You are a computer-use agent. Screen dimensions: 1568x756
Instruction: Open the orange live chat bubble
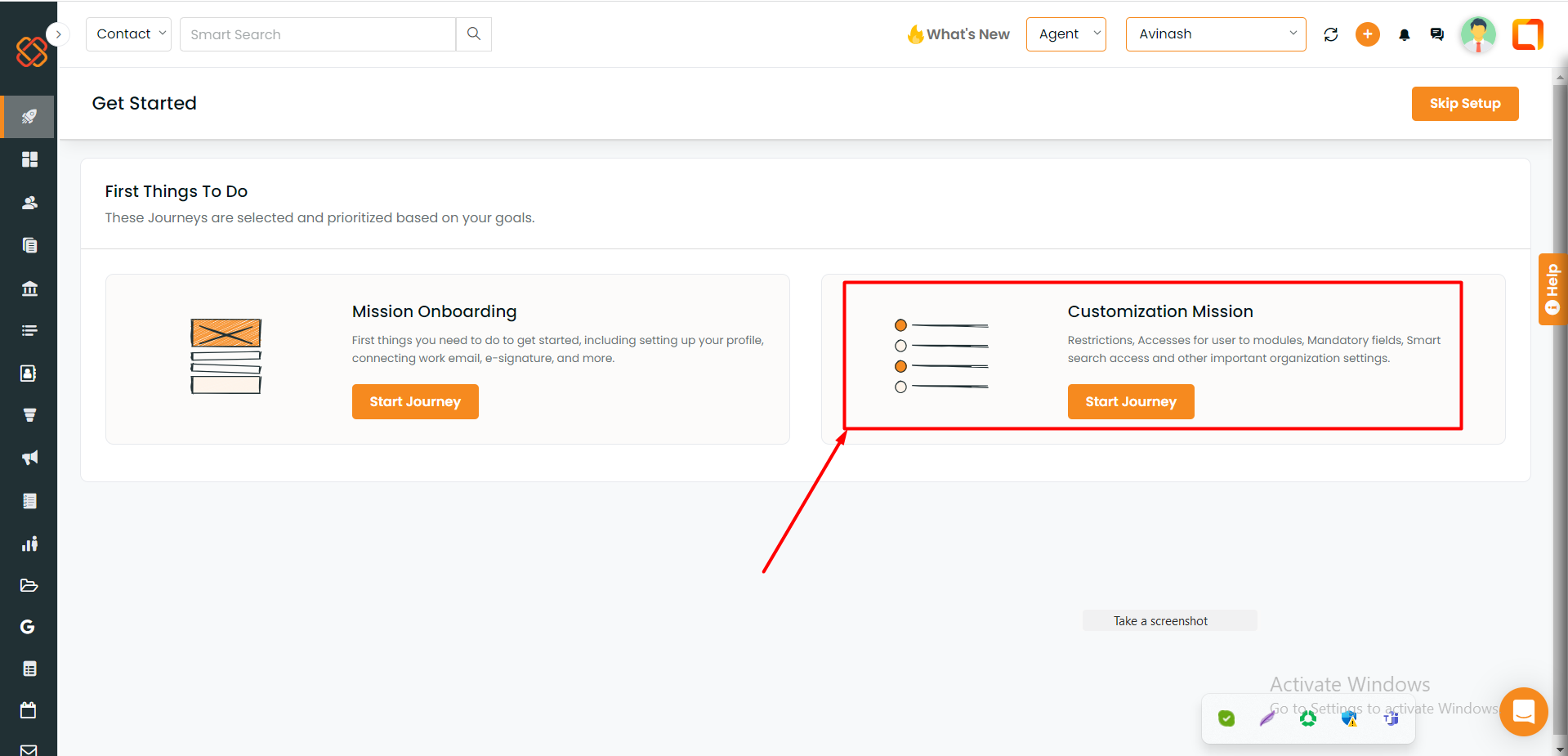(x=1524, y=712)
